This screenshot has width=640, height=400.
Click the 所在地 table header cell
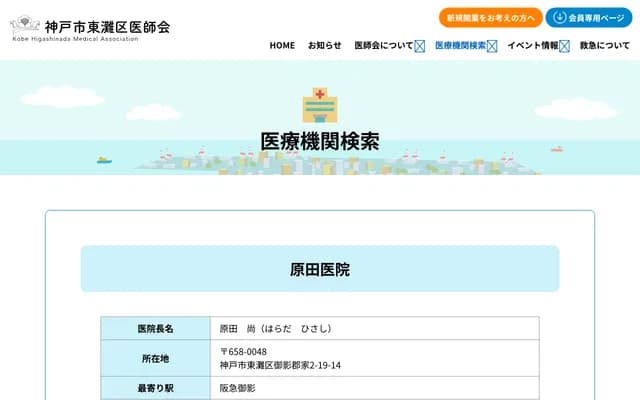(x=155, y=359)
